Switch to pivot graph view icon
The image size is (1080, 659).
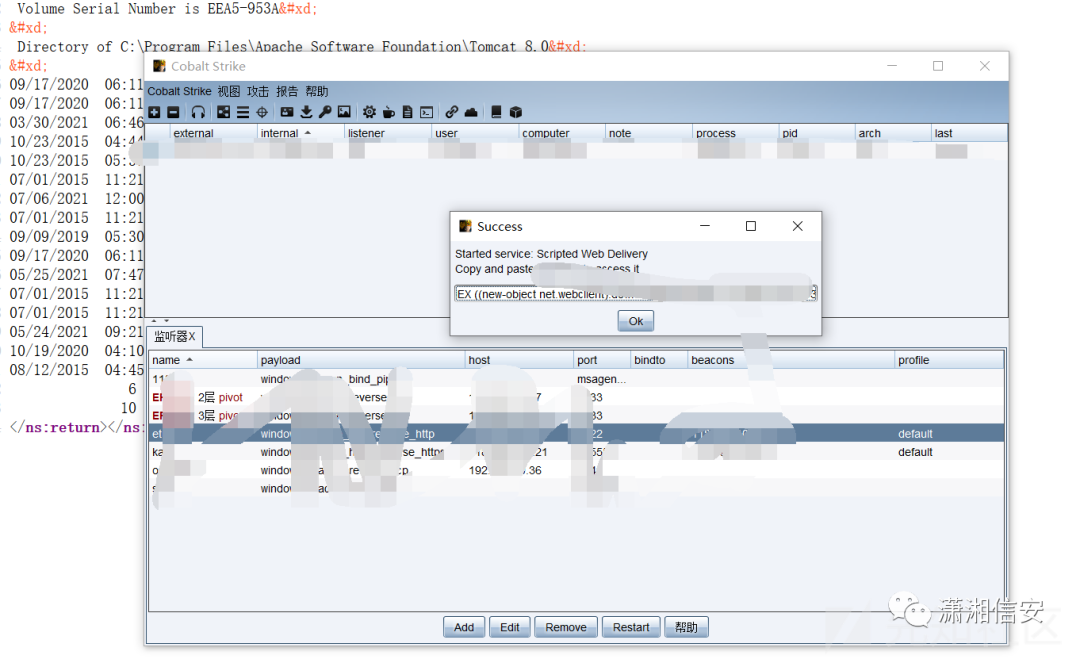coord(224,112)
